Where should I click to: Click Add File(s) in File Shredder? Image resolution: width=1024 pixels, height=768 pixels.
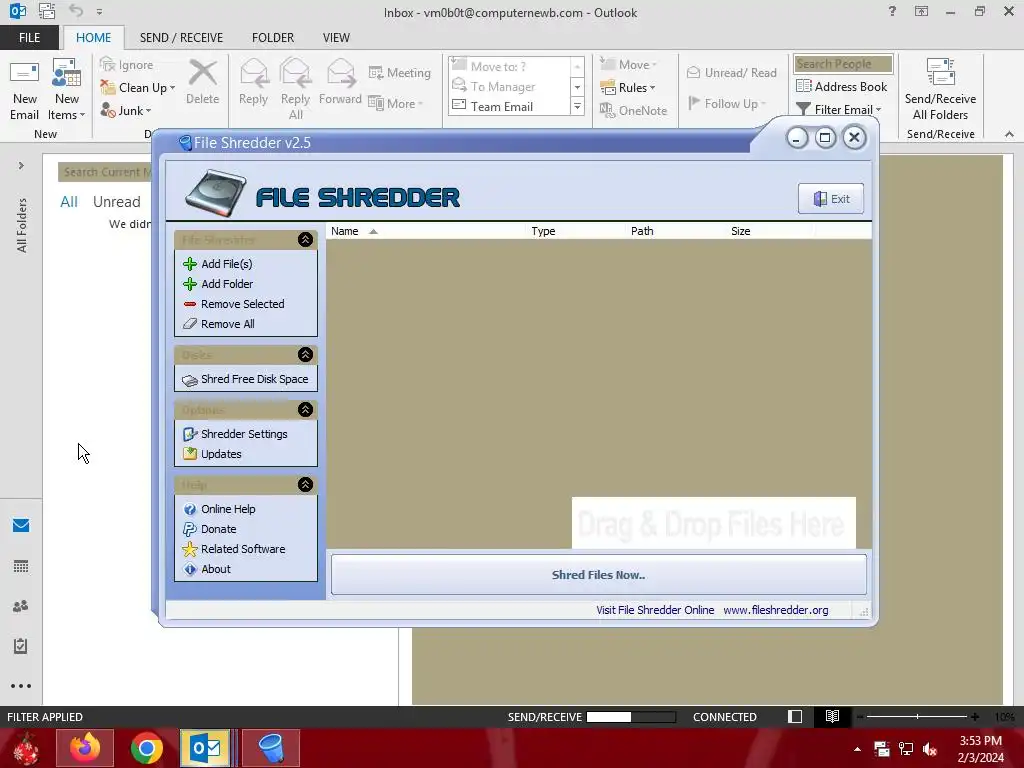(x=218, y=264)
